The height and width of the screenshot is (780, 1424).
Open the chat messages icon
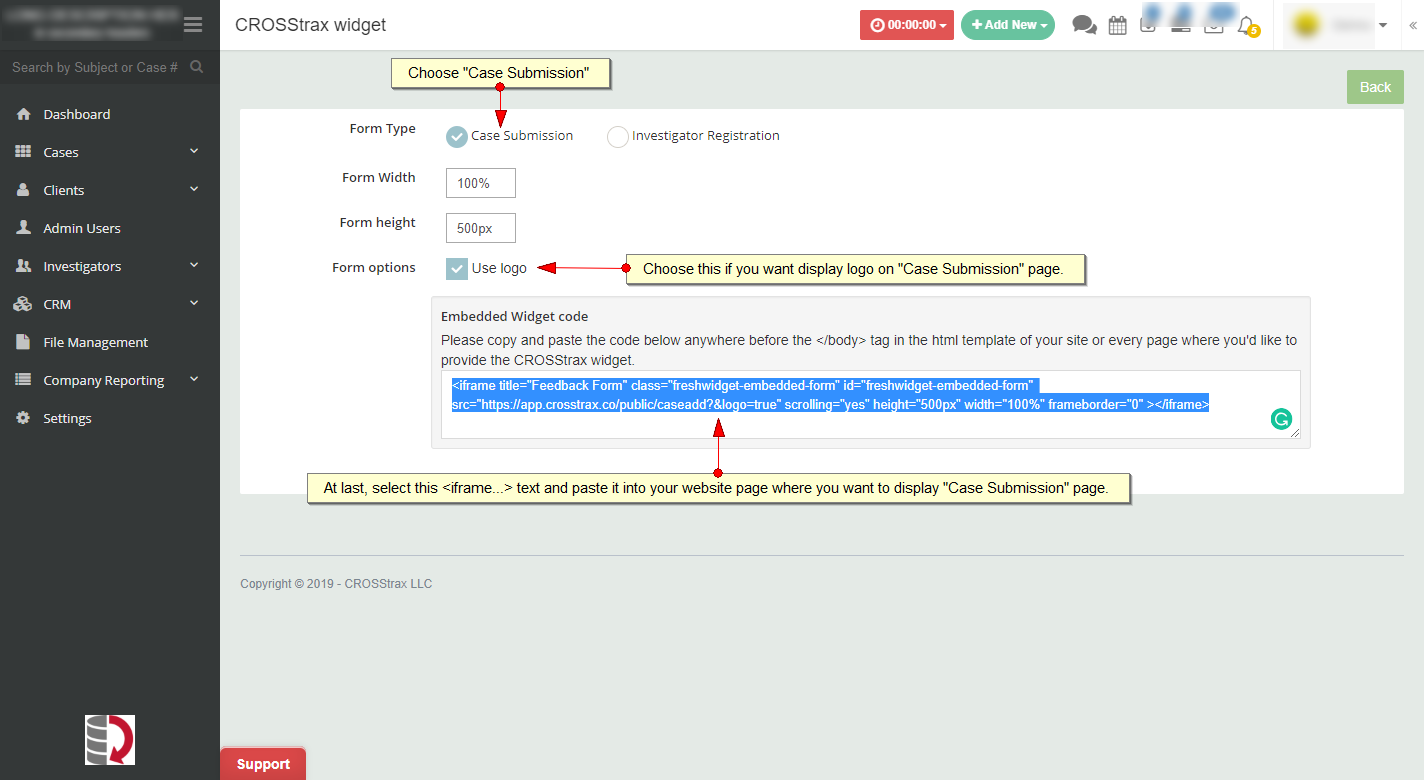click(1085, 25)
